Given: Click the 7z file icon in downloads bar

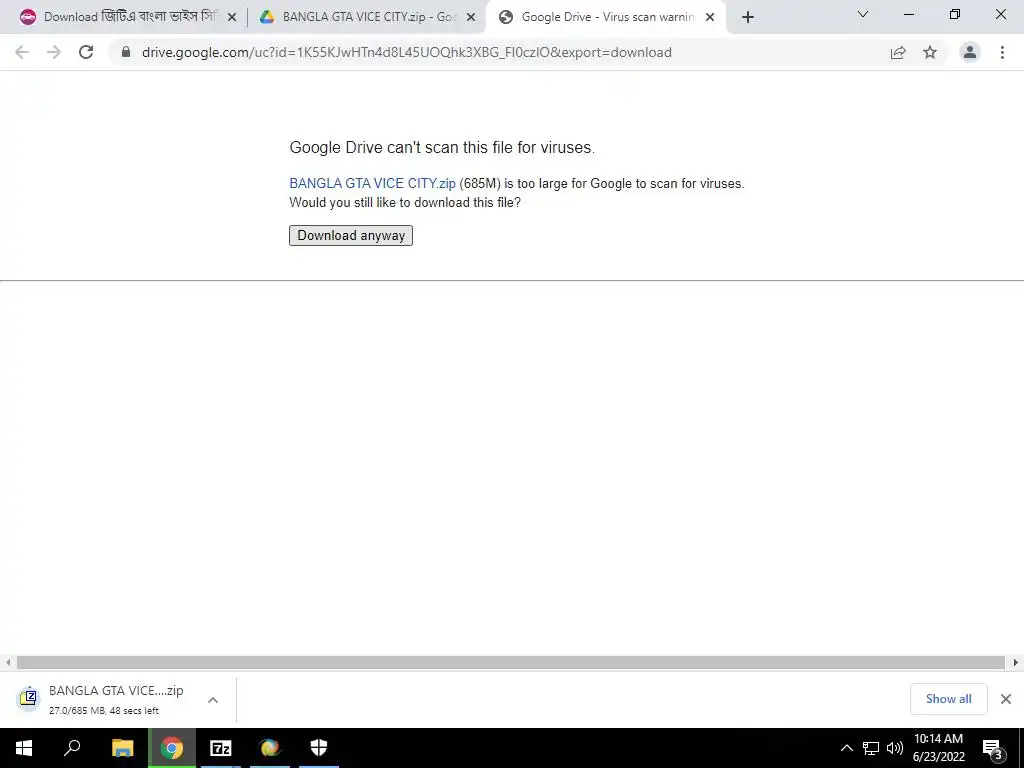Looking at the screenshot, I should coord(28,698).
